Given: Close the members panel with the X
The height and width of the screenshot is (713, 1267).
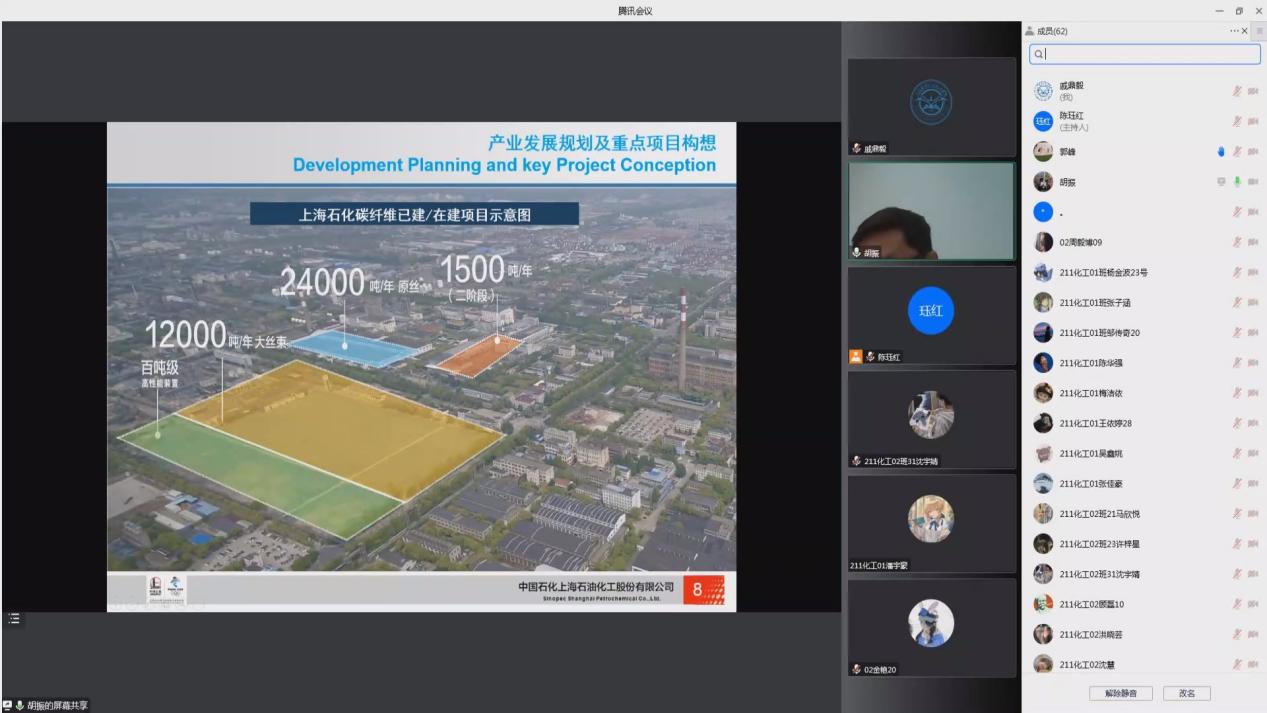Looking at the screenshot, I should (x=1245, y=31).
